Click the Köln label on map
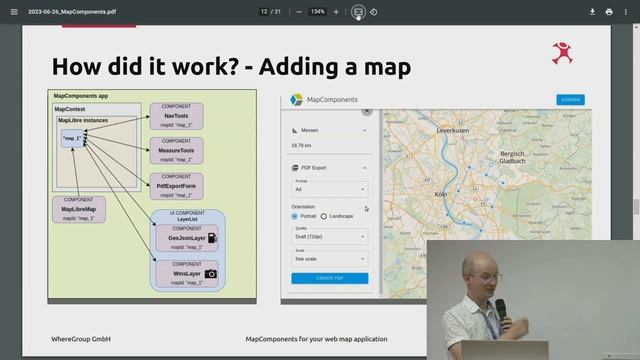This screenshot has width=640, height=360. click(x=441, y=194)
